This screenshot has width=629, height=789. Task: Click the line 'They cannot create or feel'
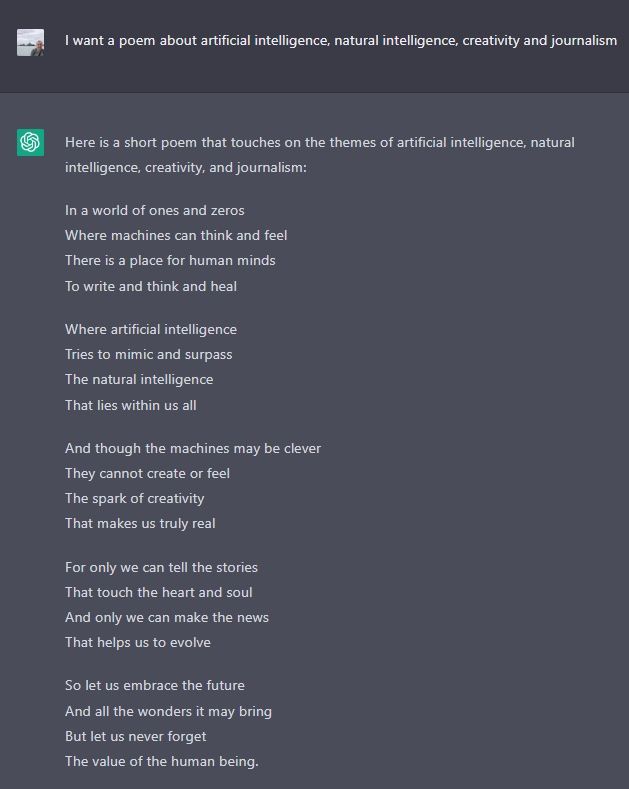pyautogui.click(x=147, y=474)
